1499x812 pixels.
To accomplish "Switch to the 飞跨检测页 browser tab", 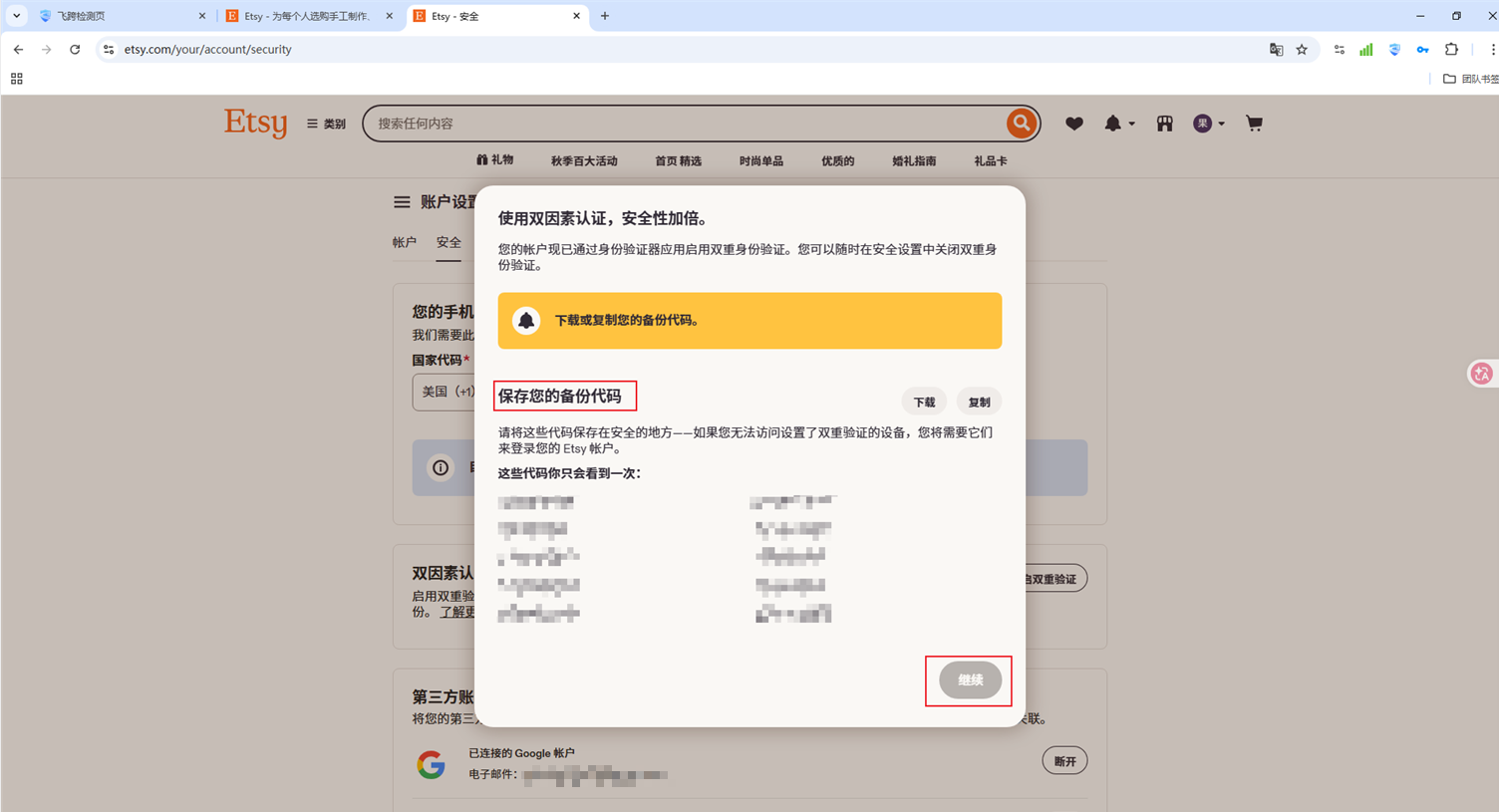I will 120,16.
